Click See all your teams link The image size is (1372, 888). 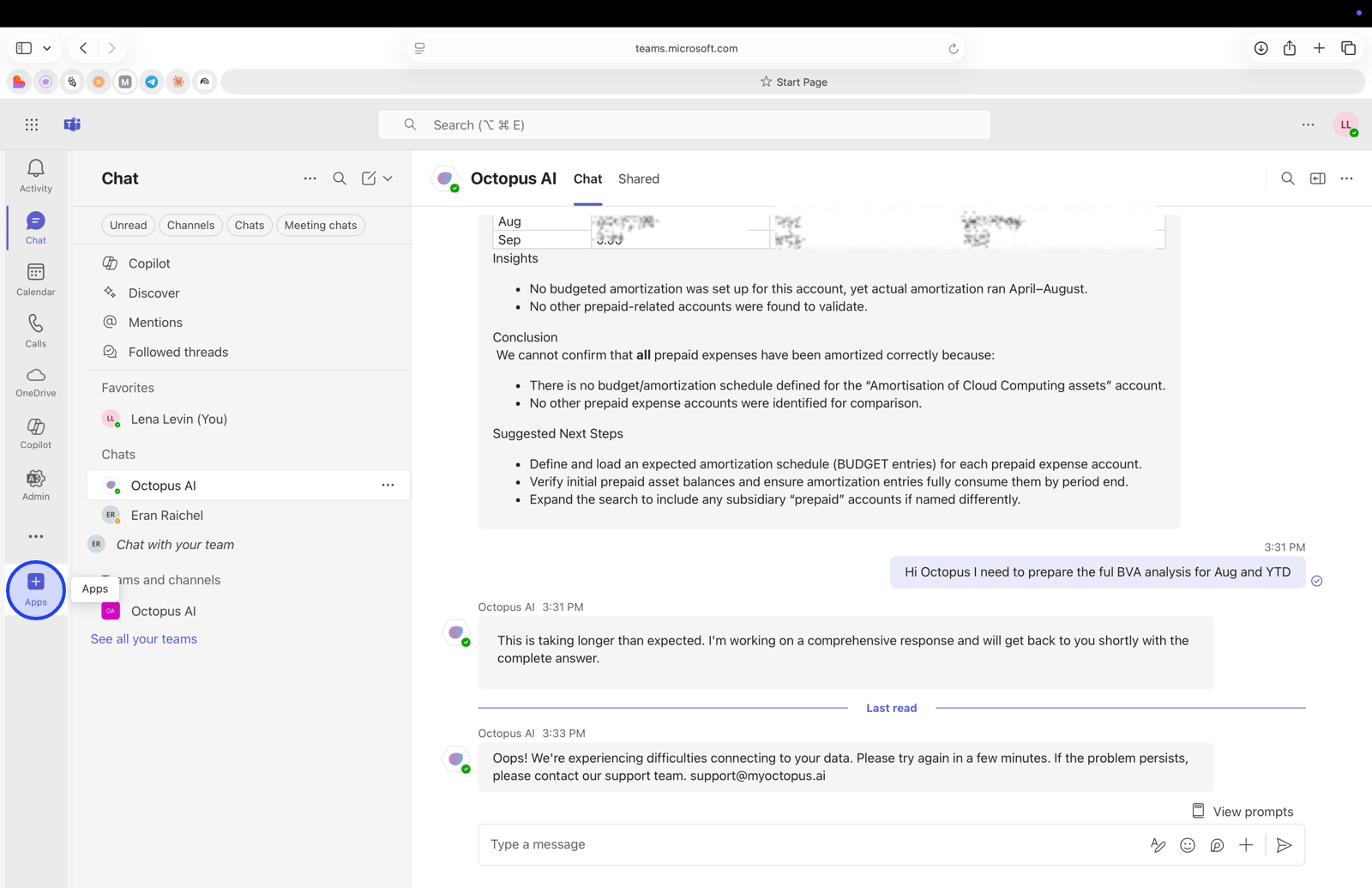pyautogui.click(x=144, y=638)
